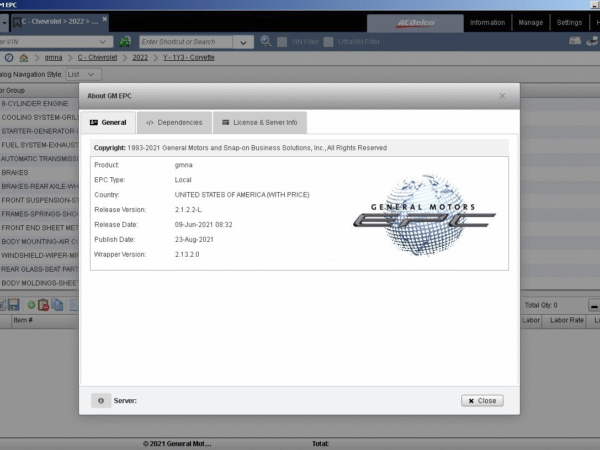
Task: Click the GM EPC globe logo
Action: click(x=424, y=214)
